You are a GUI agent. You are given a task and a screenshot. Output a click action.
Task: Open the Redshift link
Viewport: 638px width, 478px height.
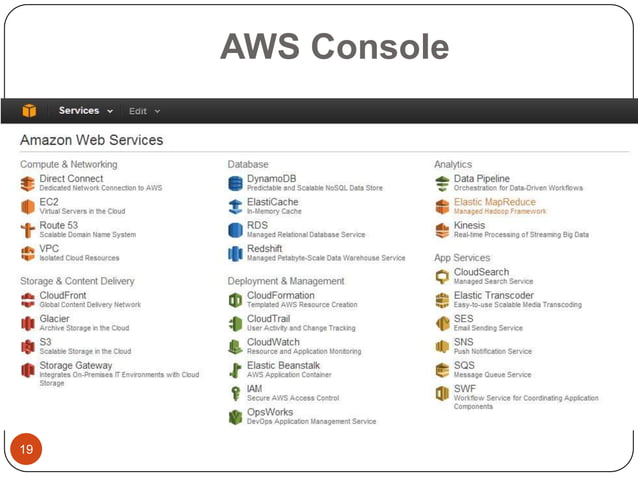(x=264, y=249)
